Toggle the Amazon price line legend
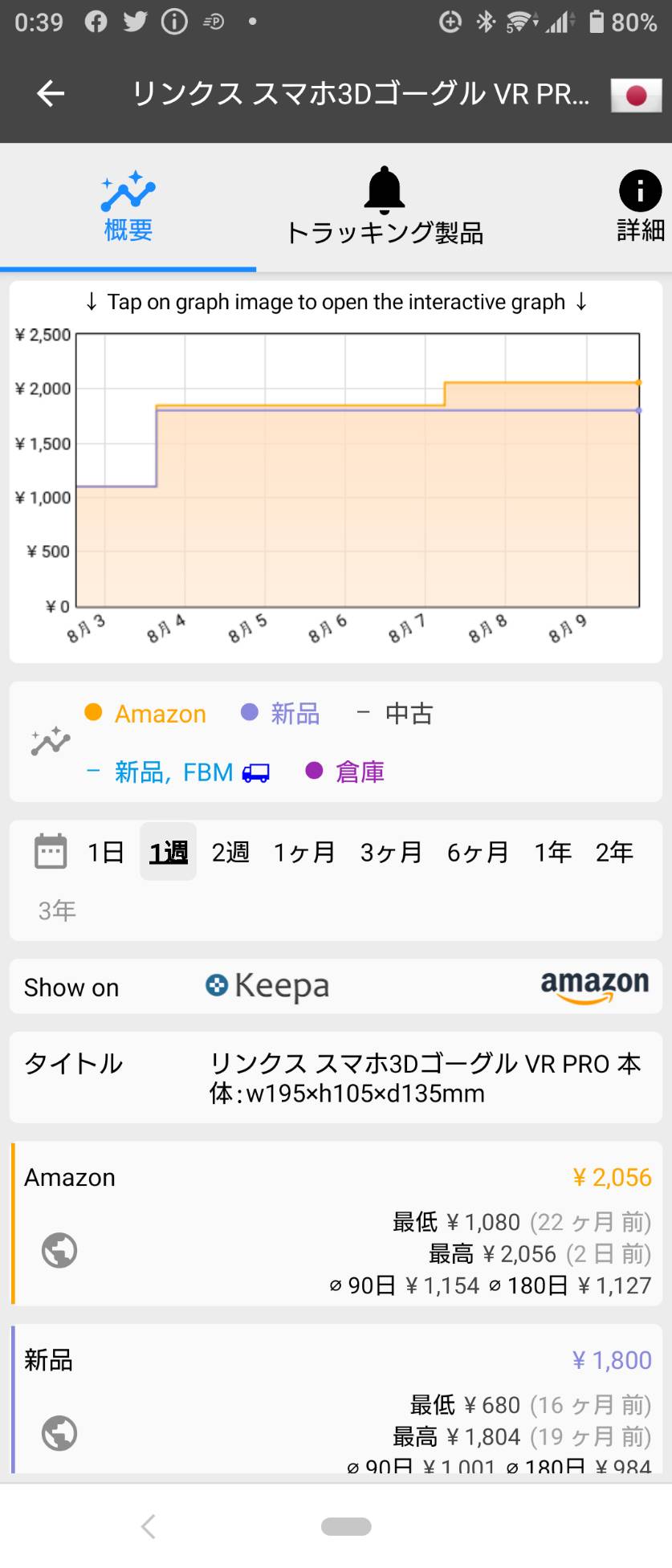 pos(145,713)
